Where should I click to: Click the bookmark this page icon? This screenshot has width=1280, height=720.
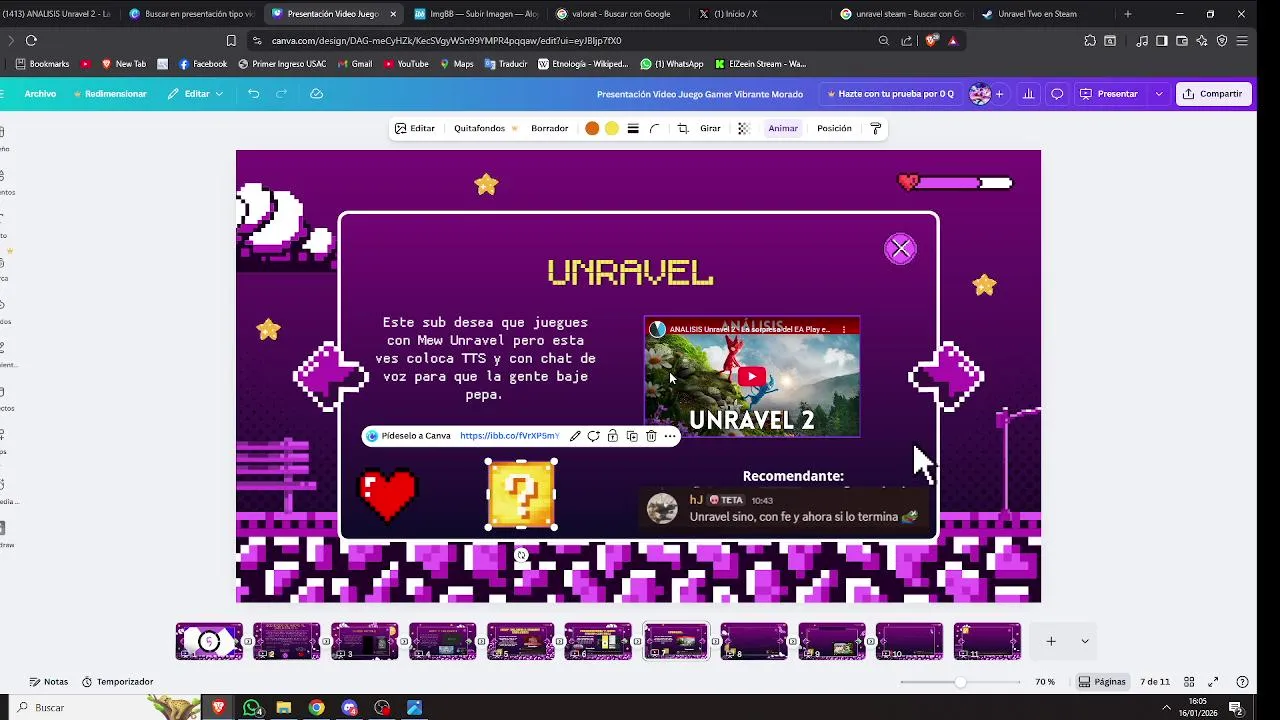tap(231, 41)
